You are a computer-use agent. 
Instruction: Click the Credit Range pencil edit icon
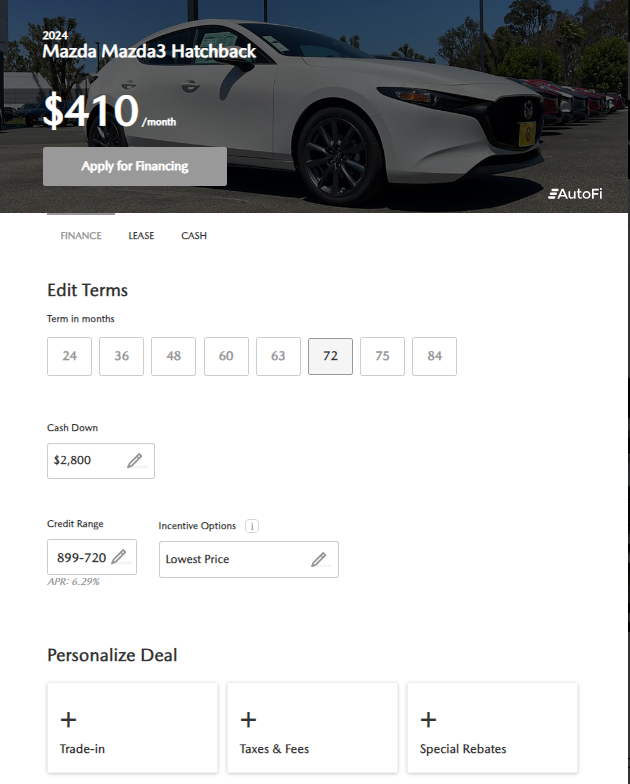(x=119, y=556)
